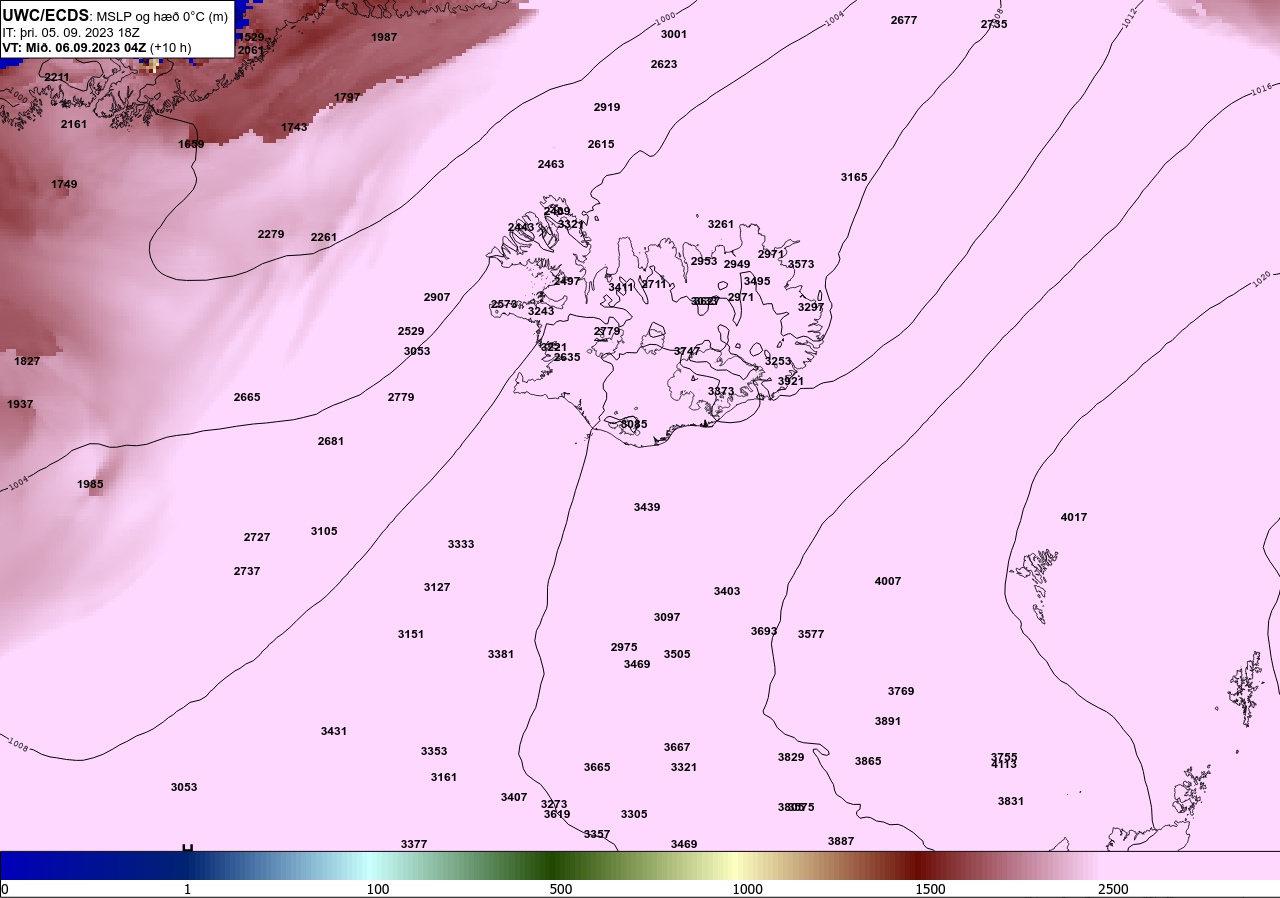Viewport: 1280px width, 898px height.
Task: Click the height value 3439
Action: (647, 507)
